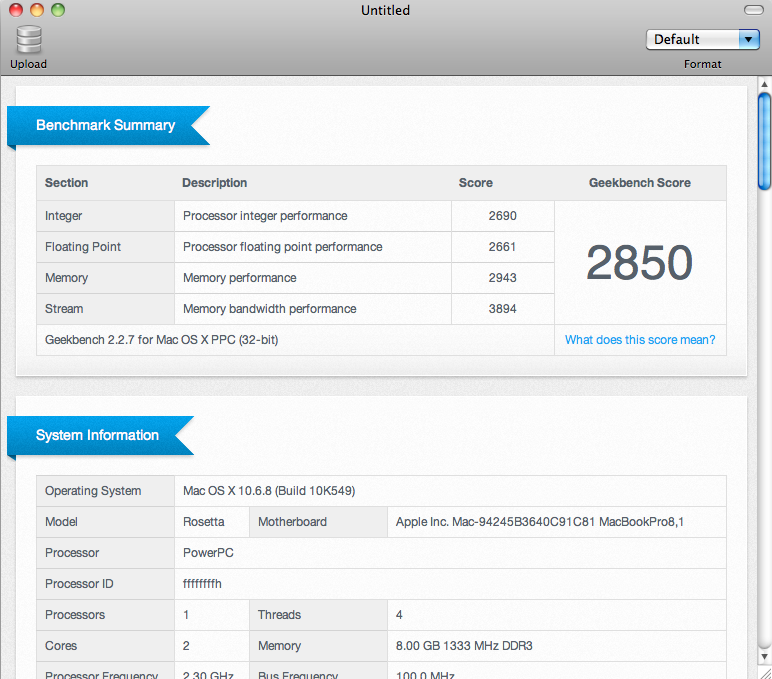Screen dimensions: 772x679
Task: Click the Operating System label cell
Action: (x=105, y=491)
